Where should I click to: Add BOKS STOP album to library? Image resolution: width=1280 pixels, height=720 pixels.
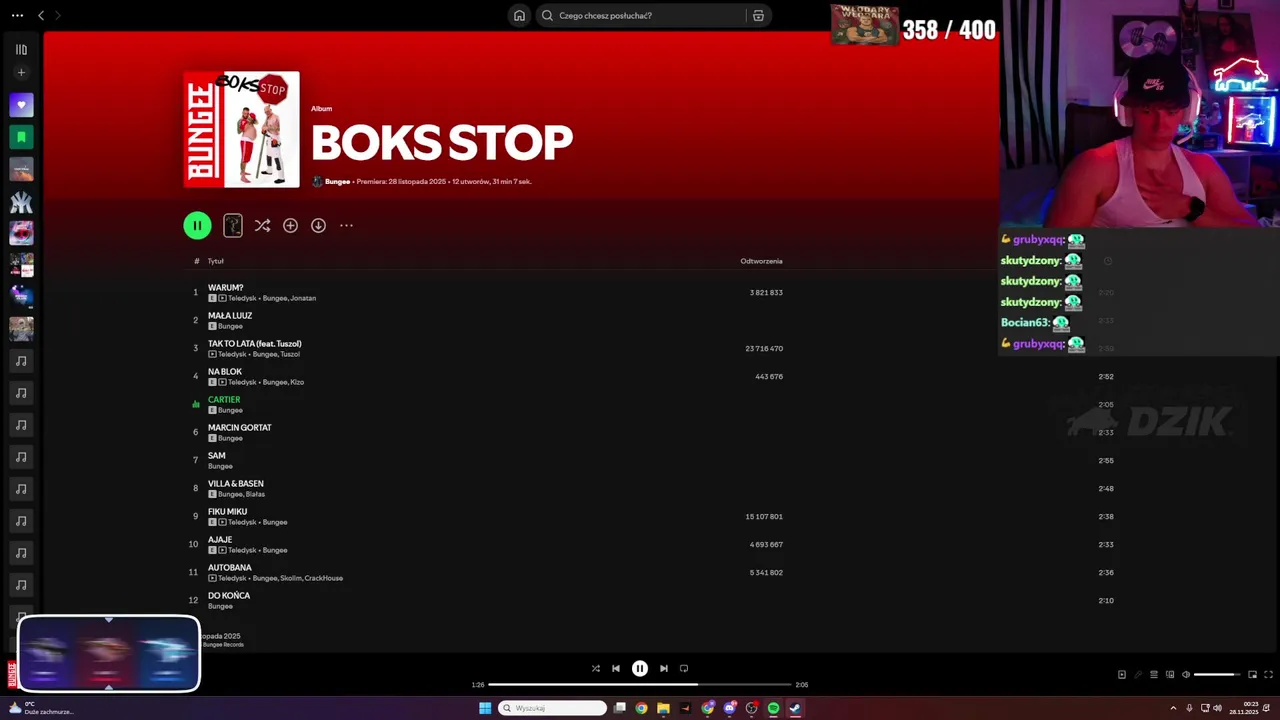(290, 226)
